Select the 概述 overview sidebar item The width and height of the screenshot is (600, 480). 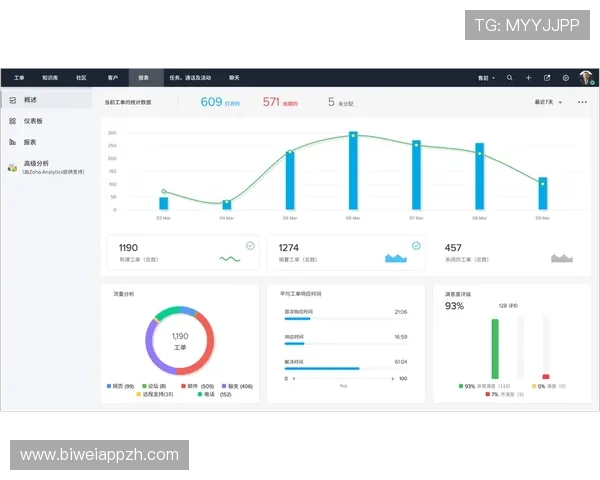46,100
